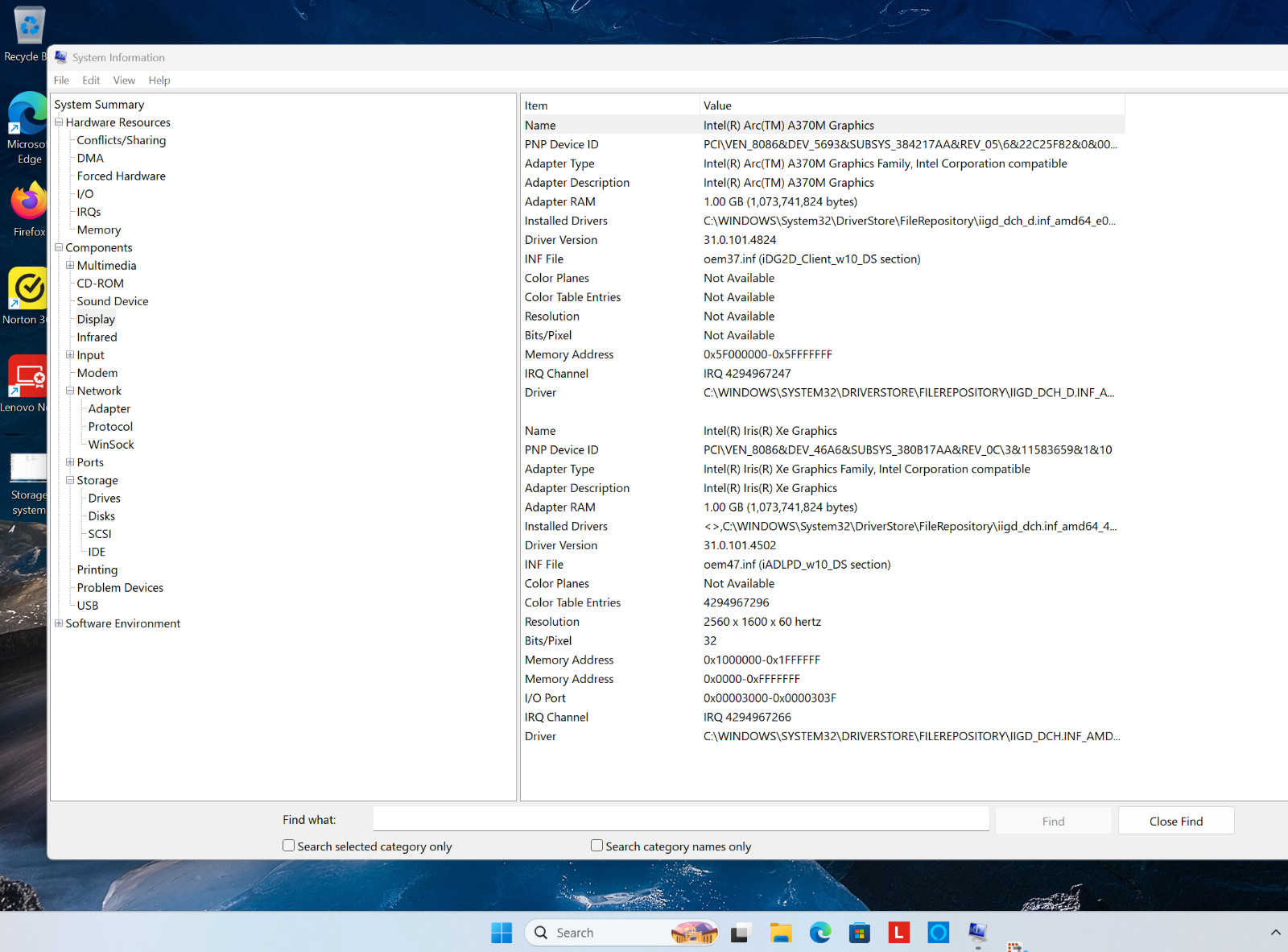Screen dimensions: 1288x952
Task: Open the Microsoft Edge desktop shortcut
Action: [x=27, y=129]
